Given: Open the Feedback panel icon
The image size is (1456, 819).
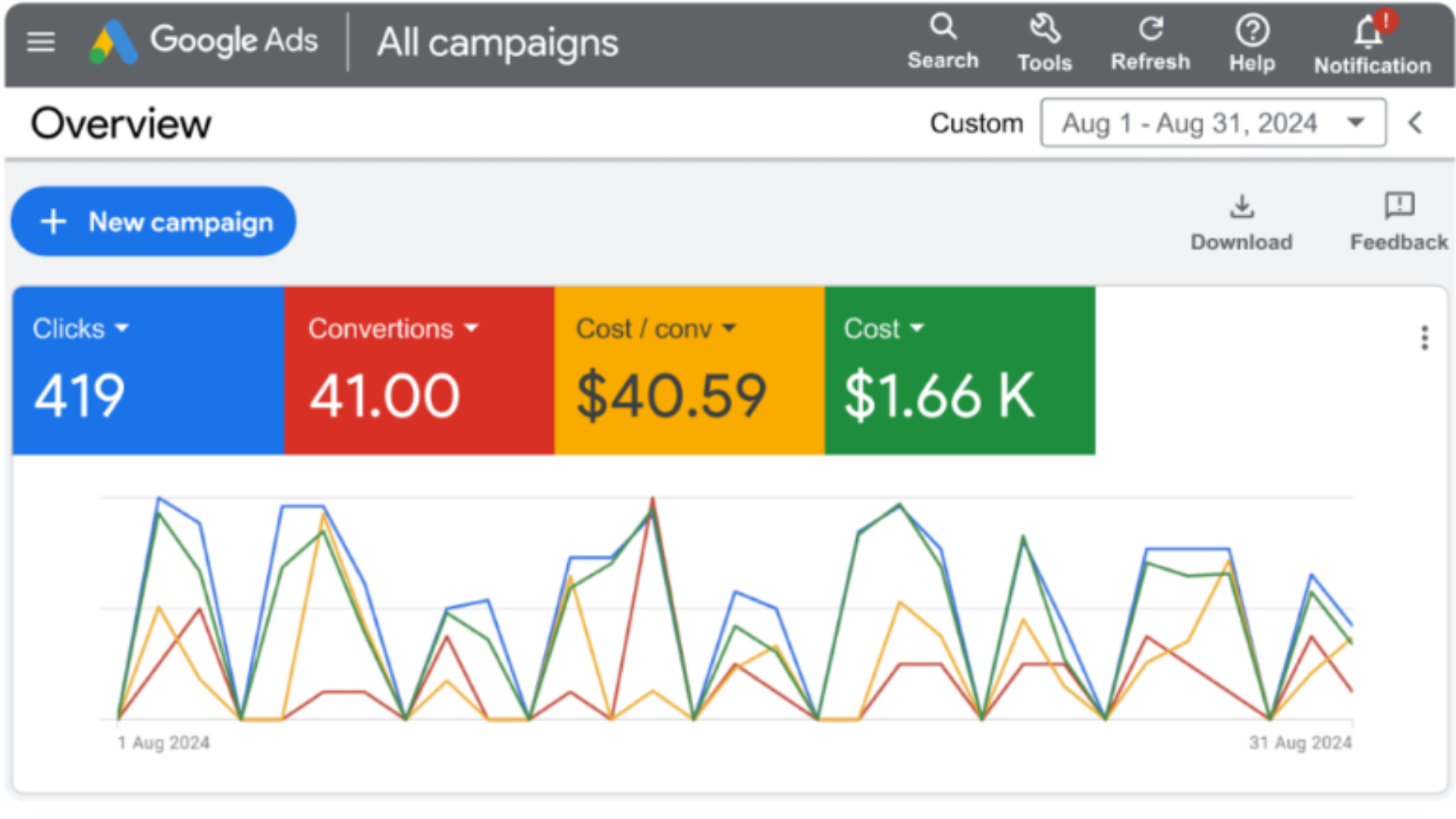Looking at the screenshot, I should coord(1398,206).
